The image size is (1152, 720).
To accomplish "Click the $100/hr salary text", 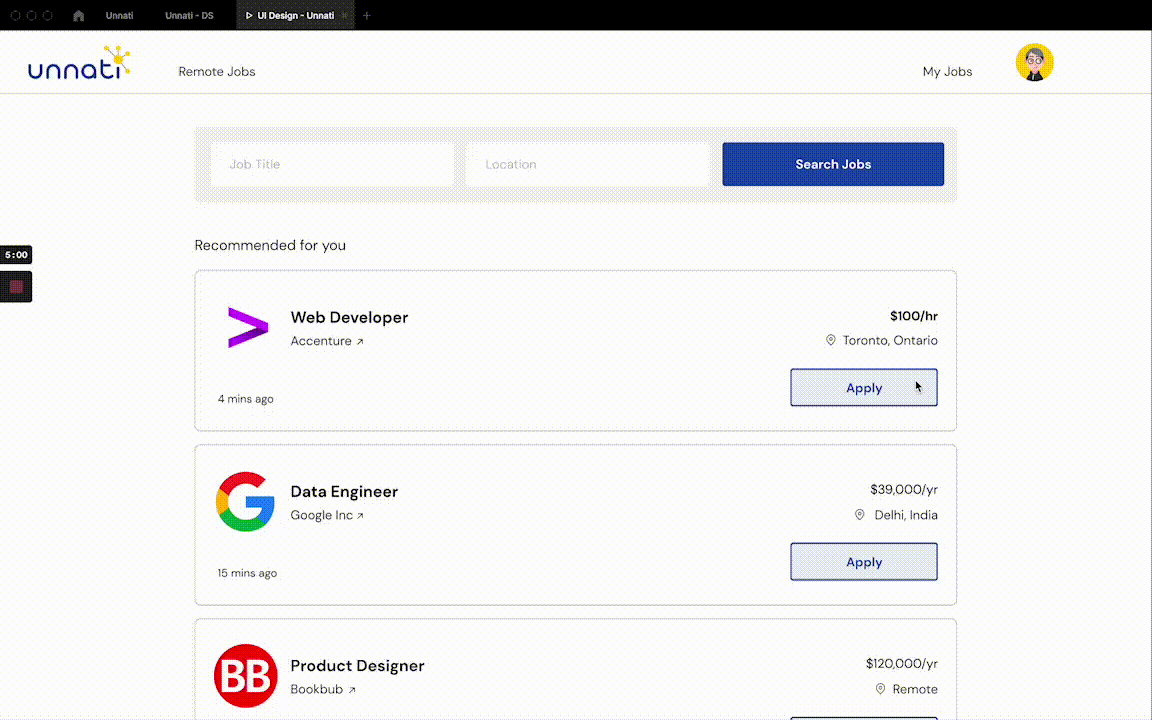I will click(914, 316).
